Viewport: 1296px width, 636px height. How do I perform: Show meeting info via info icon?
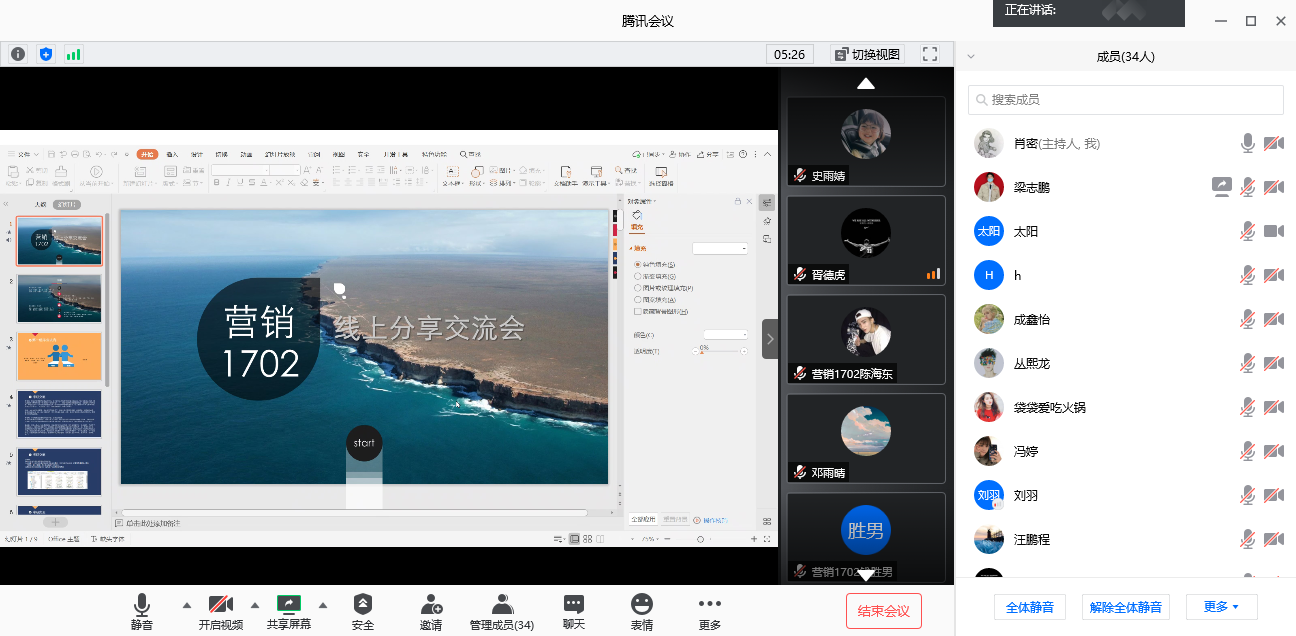click(18, 54)
